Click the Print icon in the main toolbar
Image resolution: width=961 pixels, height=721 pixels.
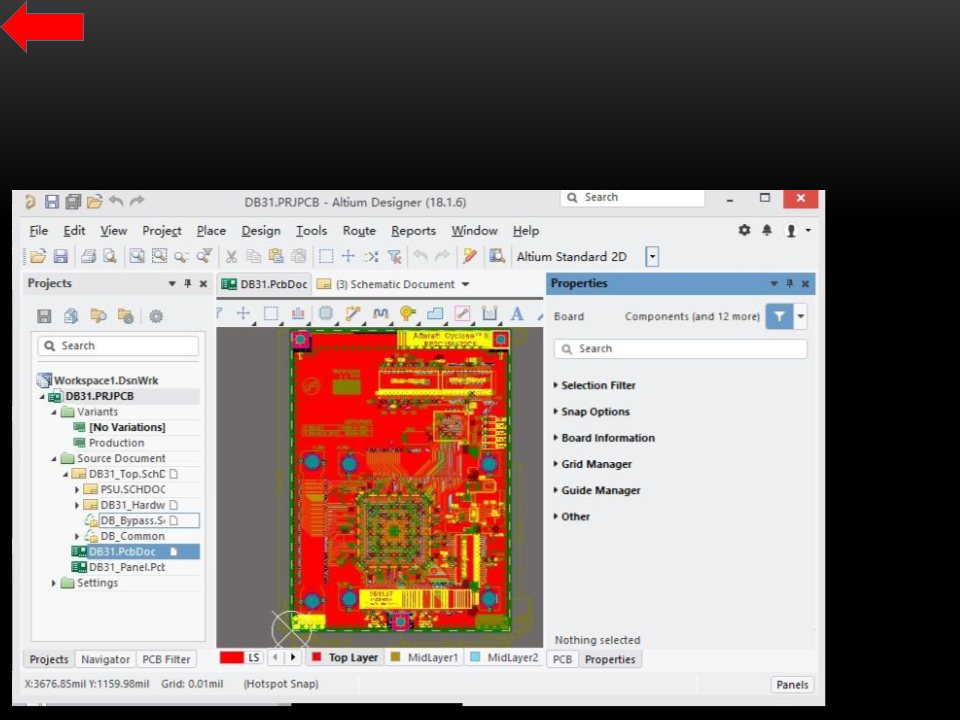pos(89,256)
